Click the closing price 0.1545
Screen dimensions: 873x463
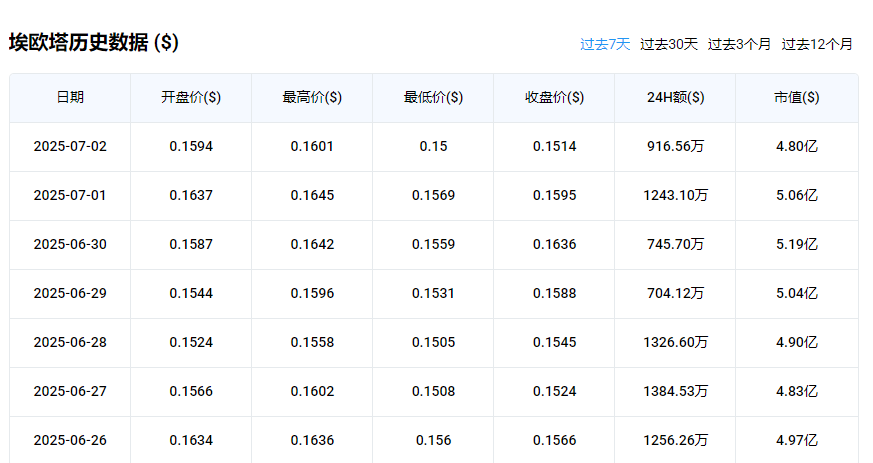coord(555,342)
